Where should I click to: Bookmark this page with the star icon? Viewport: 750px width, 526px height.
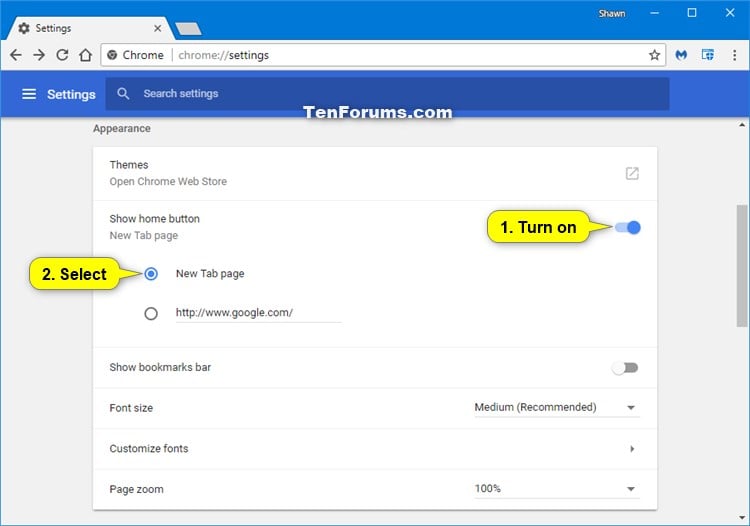(654, 55)
